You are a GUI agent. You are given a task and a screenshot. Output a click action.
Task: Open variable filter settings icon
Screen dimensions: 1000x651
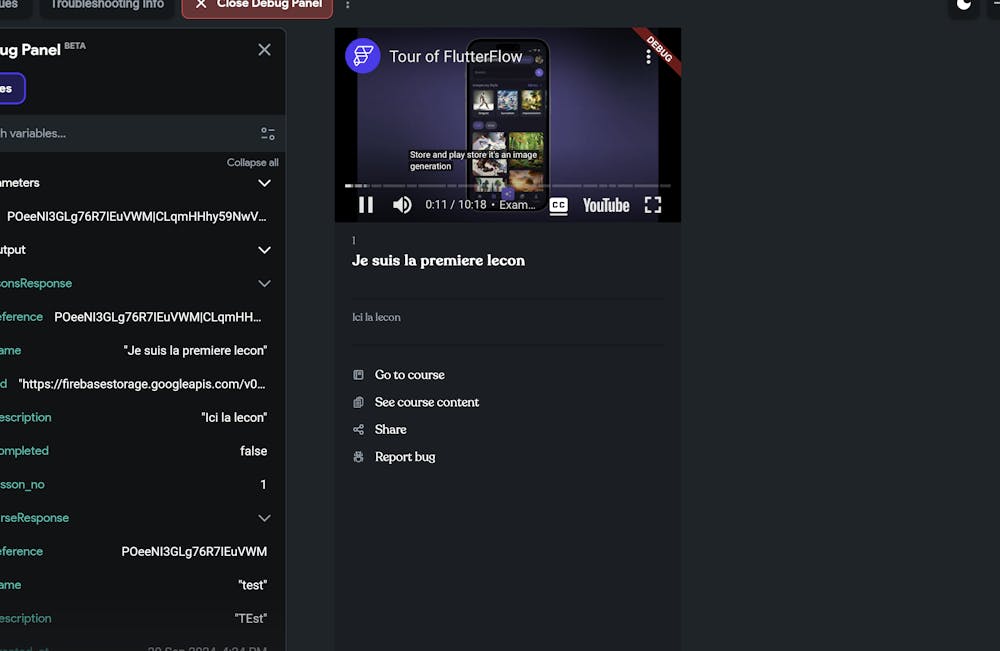tap(268, 133)
